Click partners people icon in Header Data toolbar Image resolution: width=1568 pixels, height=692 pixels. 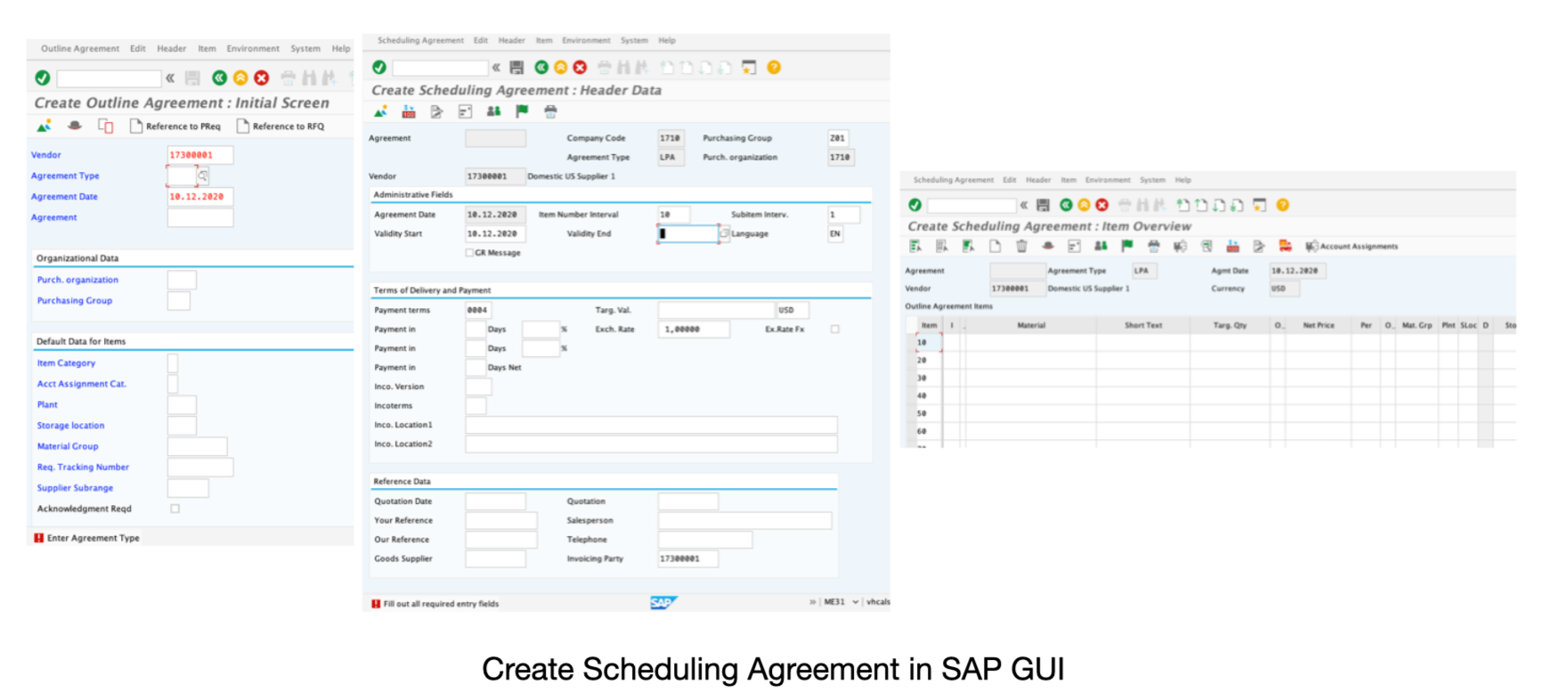[493, 111]
